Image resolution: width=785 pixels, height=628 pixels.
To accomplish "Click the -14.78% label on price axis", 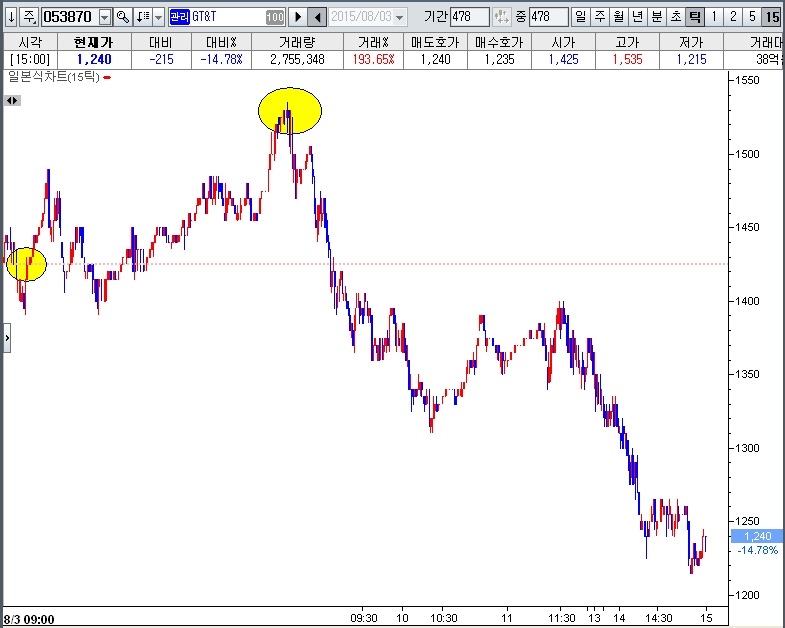I will coord(758,550).
